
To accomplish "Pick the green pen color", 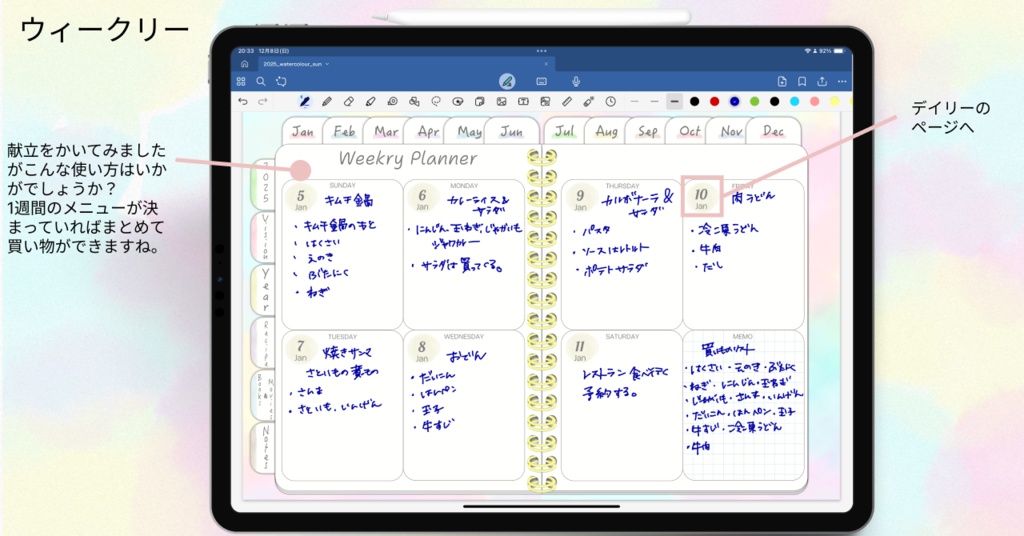I will point(754,102).
